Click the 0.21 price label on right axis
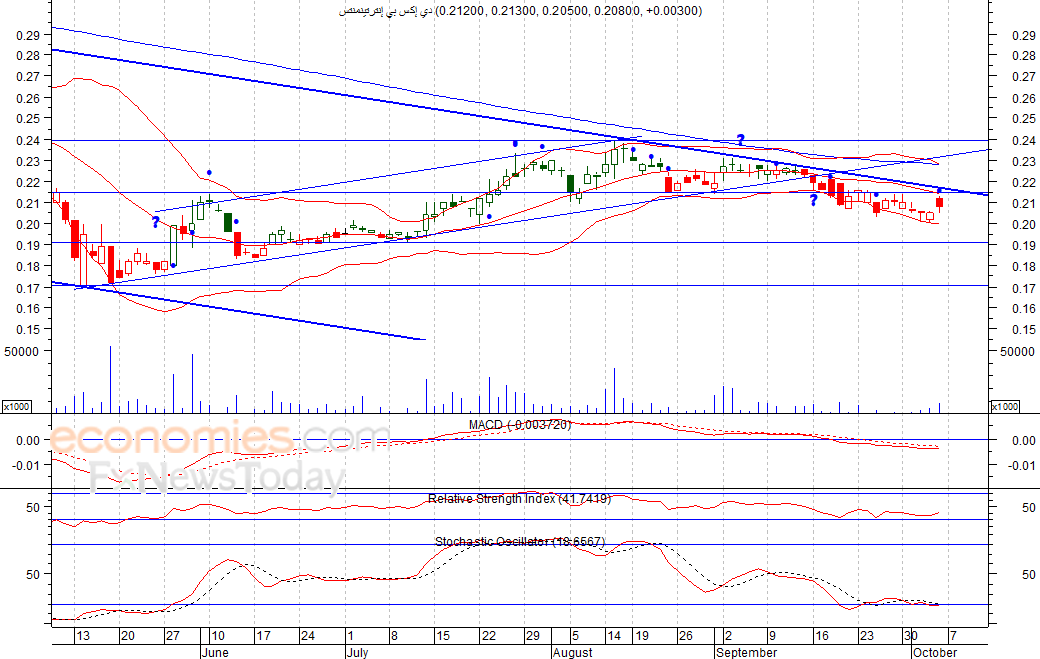Screen dimensions: 1040x659 (1023, 204)
